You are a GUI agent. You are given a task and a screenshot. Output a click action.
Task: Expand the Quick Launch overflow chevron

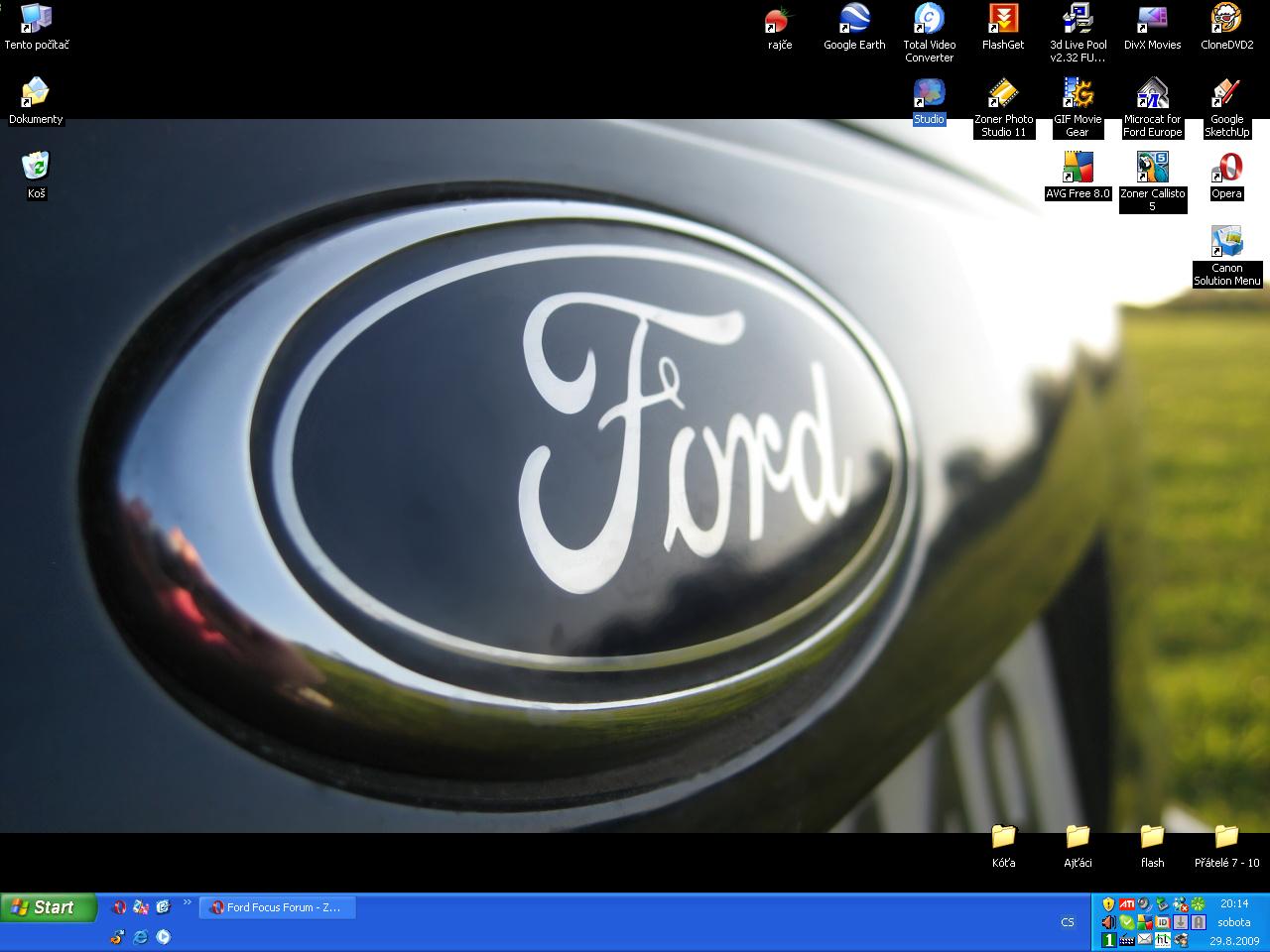click(188, 902)
